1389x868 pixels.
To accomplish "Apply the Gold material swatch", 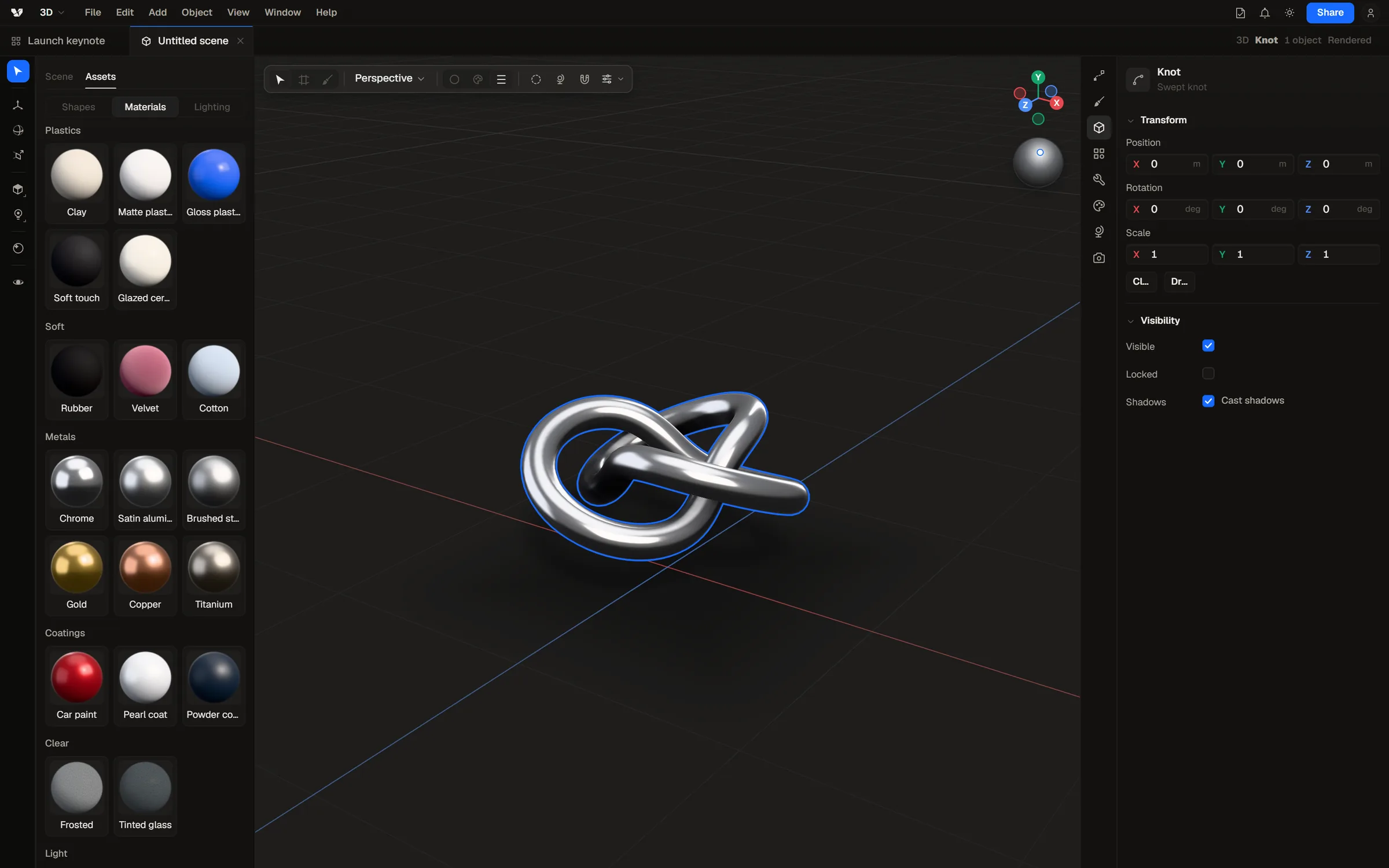I will 76,575.
